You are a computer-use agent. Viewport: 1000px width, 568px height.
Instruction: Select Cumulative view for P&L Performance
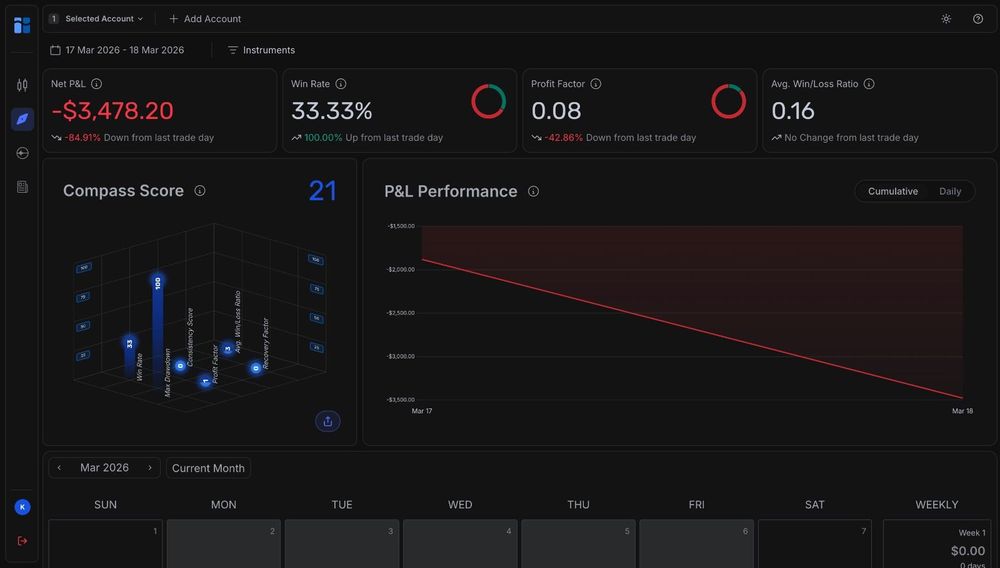pos(892,191)
